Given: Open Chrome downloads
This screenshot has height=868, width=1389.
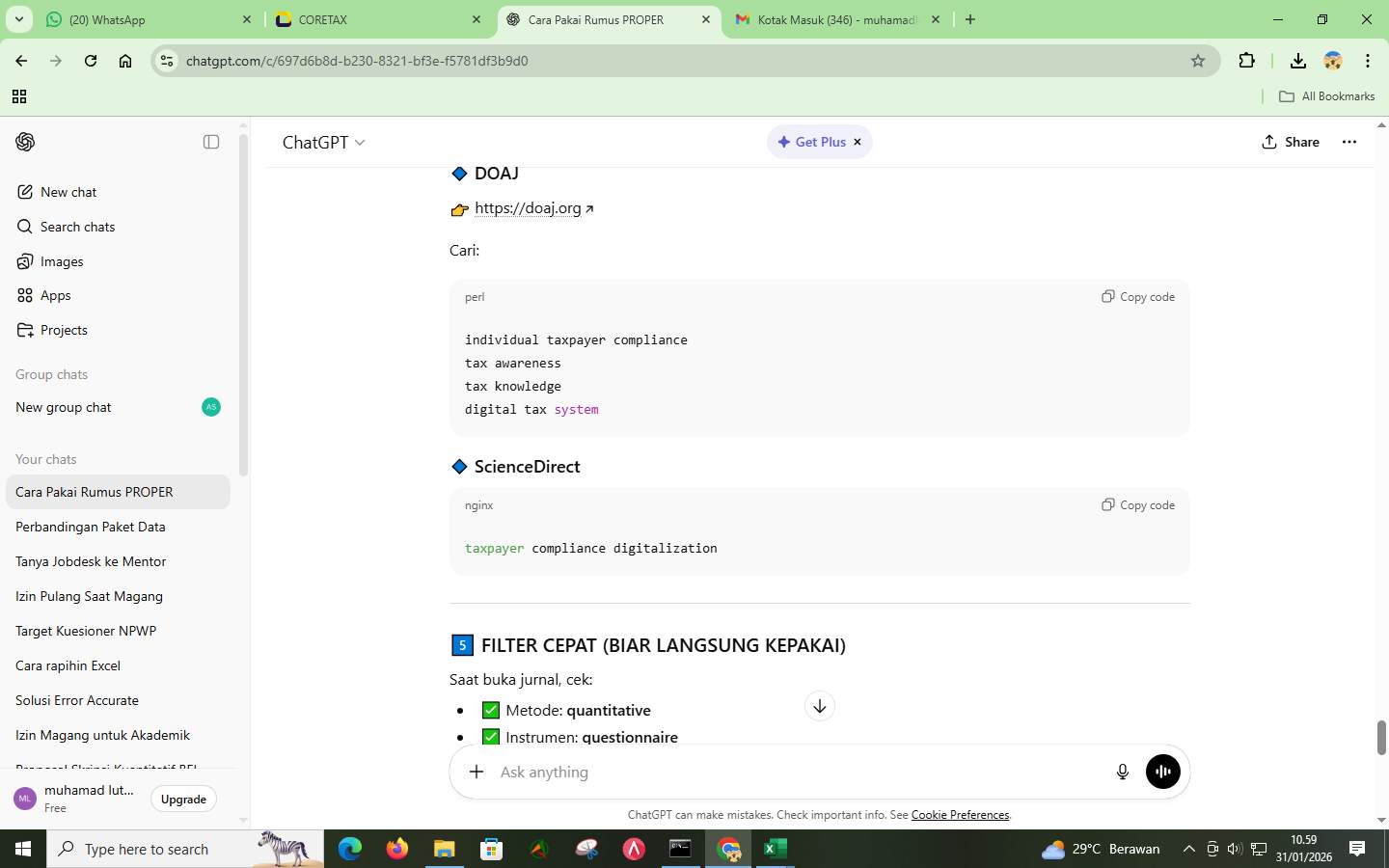Looking at the screenshot, I should (x=1297, y=60).
